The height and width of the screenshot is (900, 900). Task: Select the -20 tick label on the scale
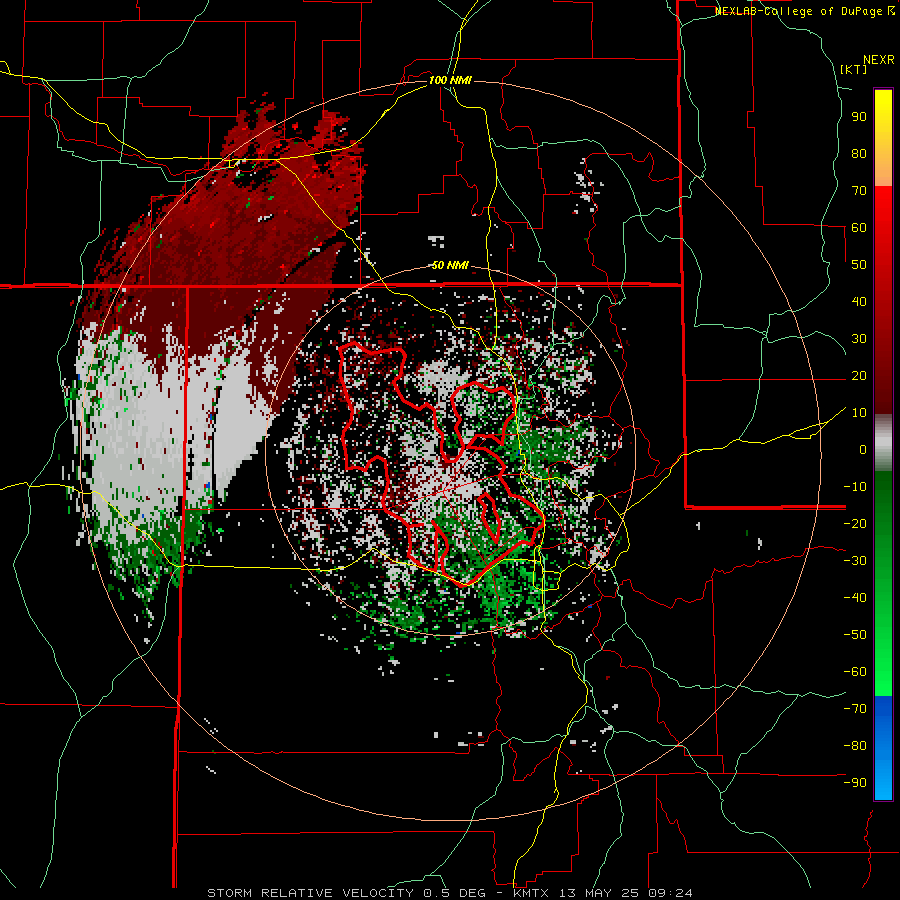[x=855, y=524]
